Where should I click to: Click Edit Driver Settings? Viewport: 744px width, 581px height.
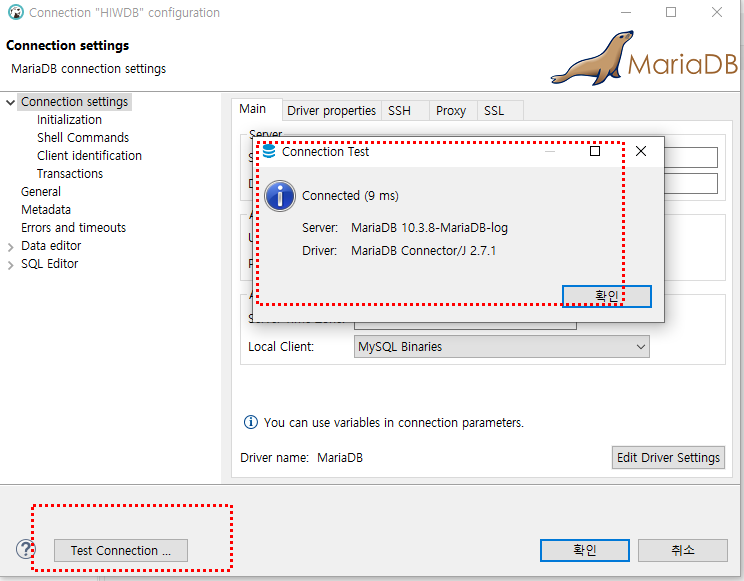(668, 458)
